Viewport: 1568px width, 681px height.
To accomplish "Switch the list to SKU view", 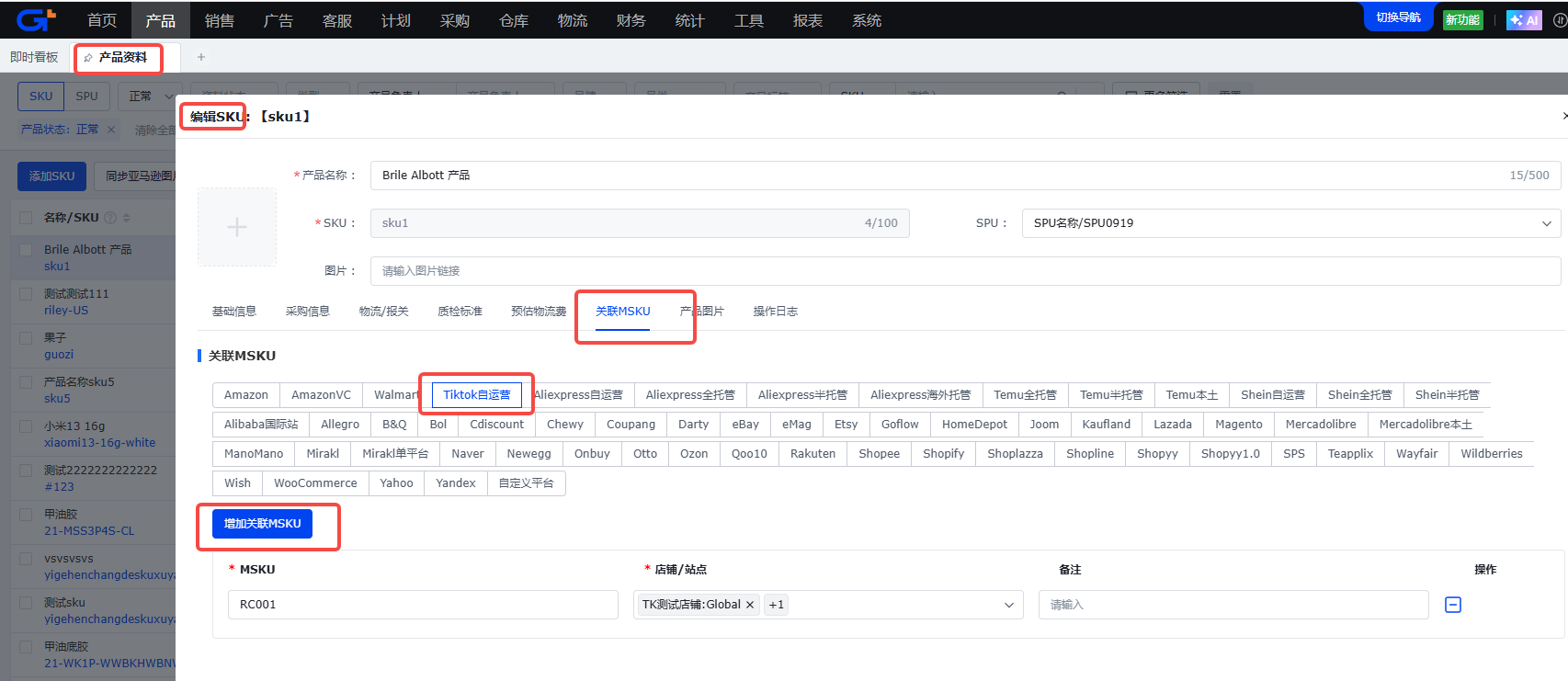I will coord(41,96).
